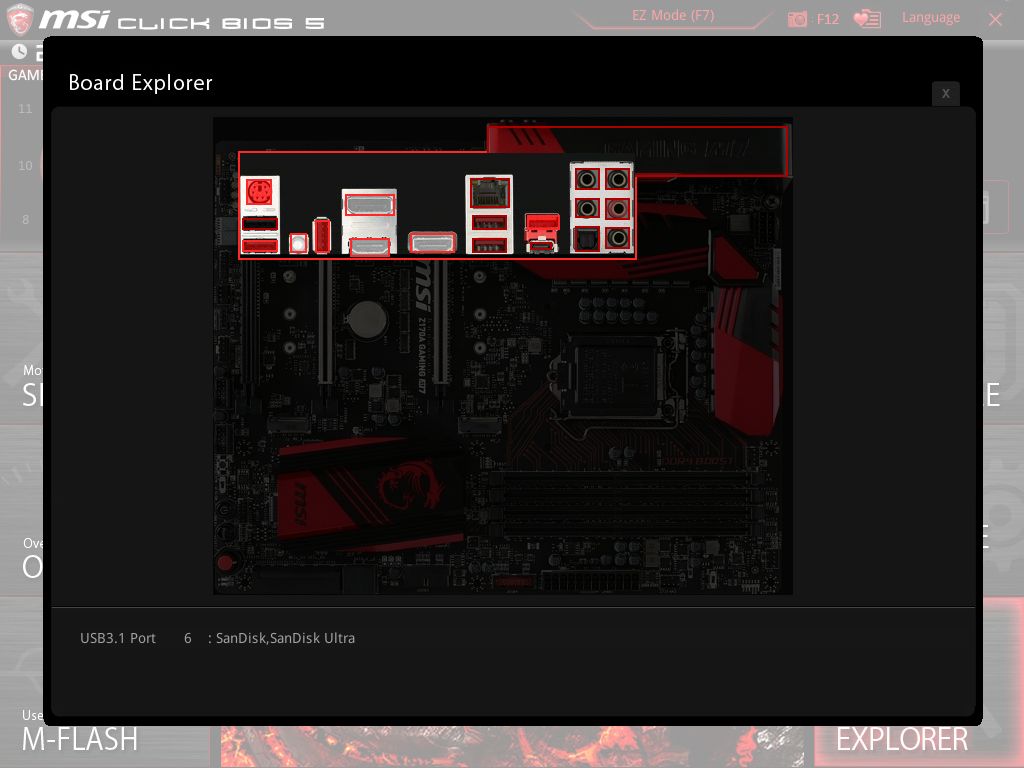
Task: Open the Language selector in the BIOS header
Action: click(931, 18)
